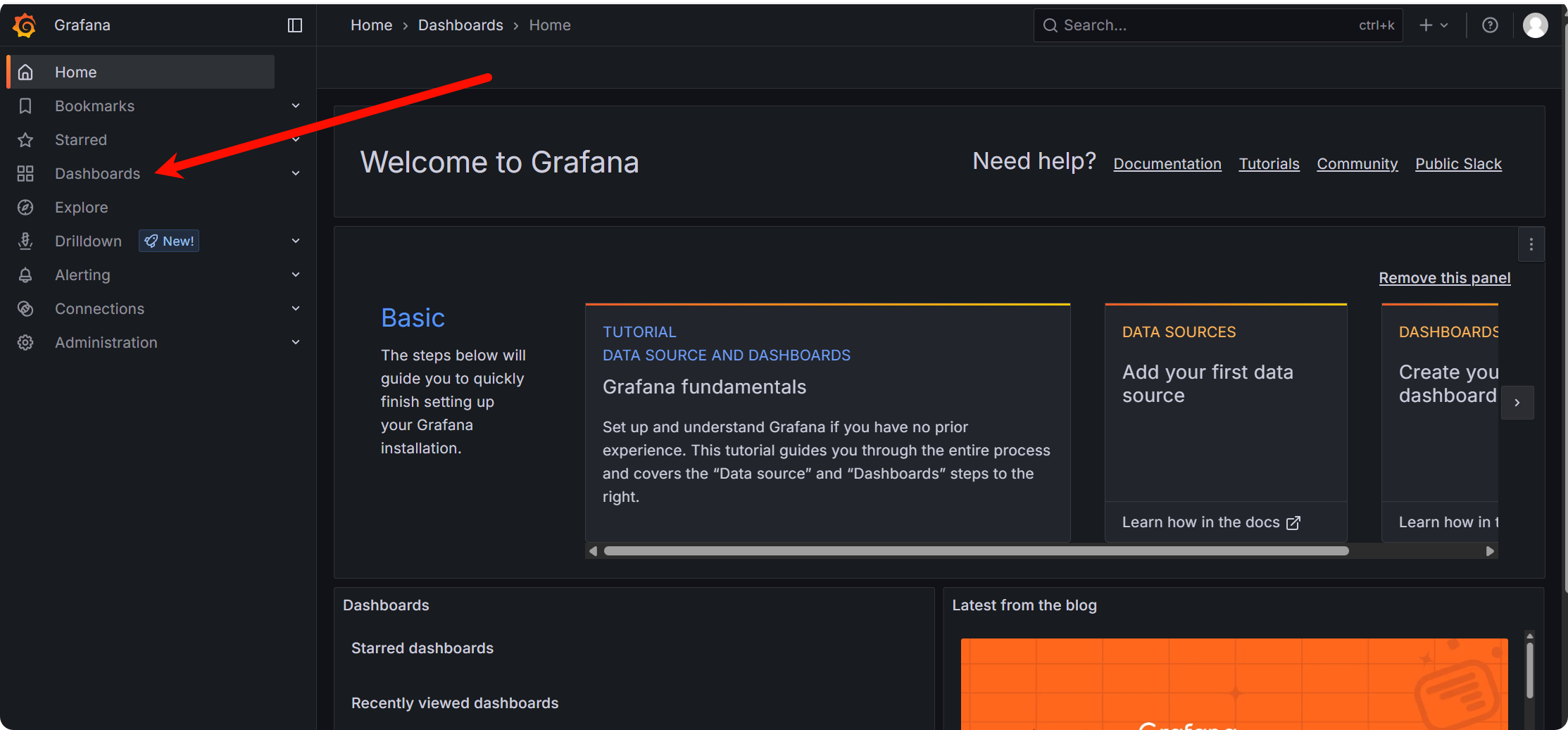This screenshot has width=1568, height=730.
Task: Click Recently viewed dashboards heading
Action: point(454,703)
